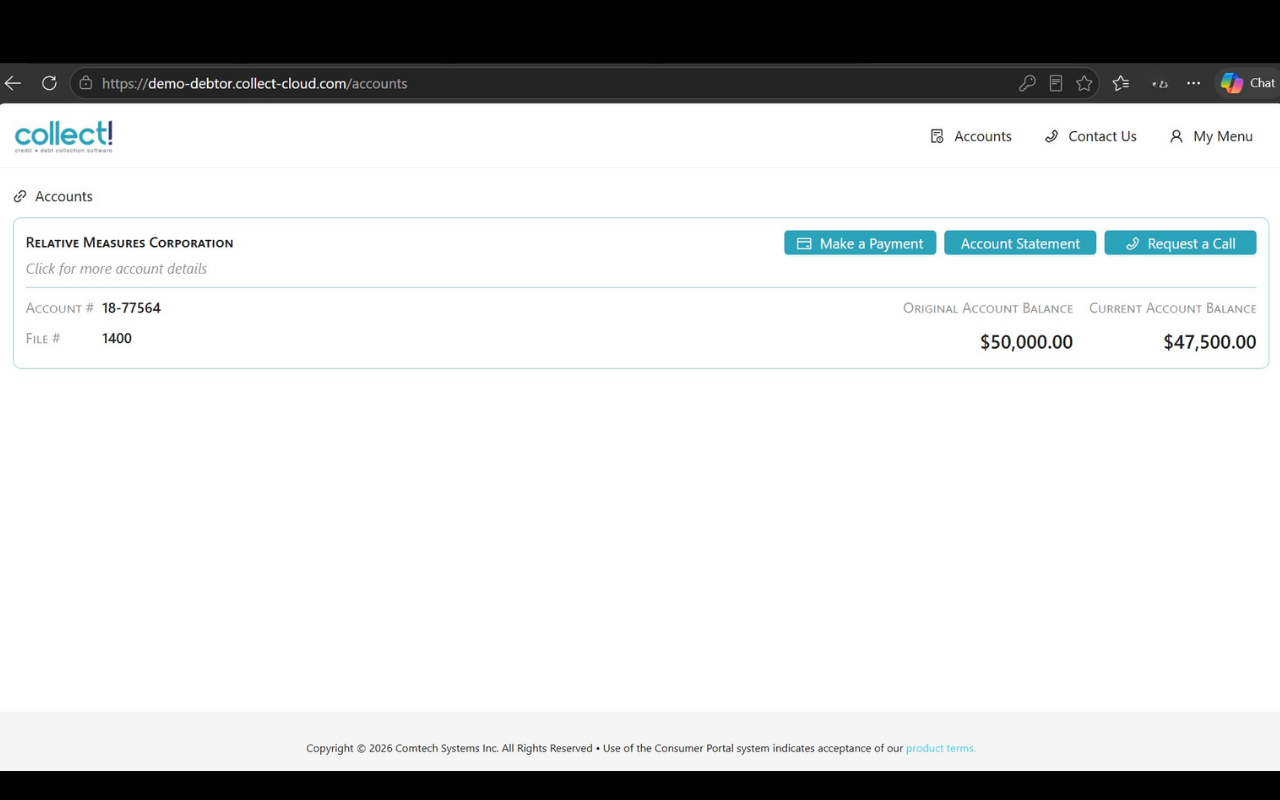Click Relative Measures Corporation account name
Image resolution: width=1280 pixels, height=800 pixels.
pos(129,243)
